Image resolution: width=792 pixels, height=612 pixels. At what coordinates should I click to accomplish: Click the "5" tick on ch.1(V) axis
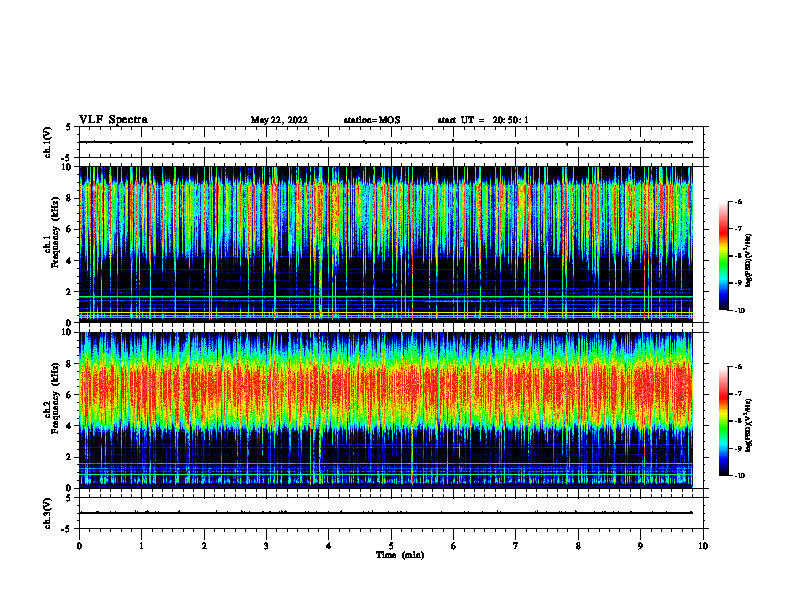[x=69, y=127]
